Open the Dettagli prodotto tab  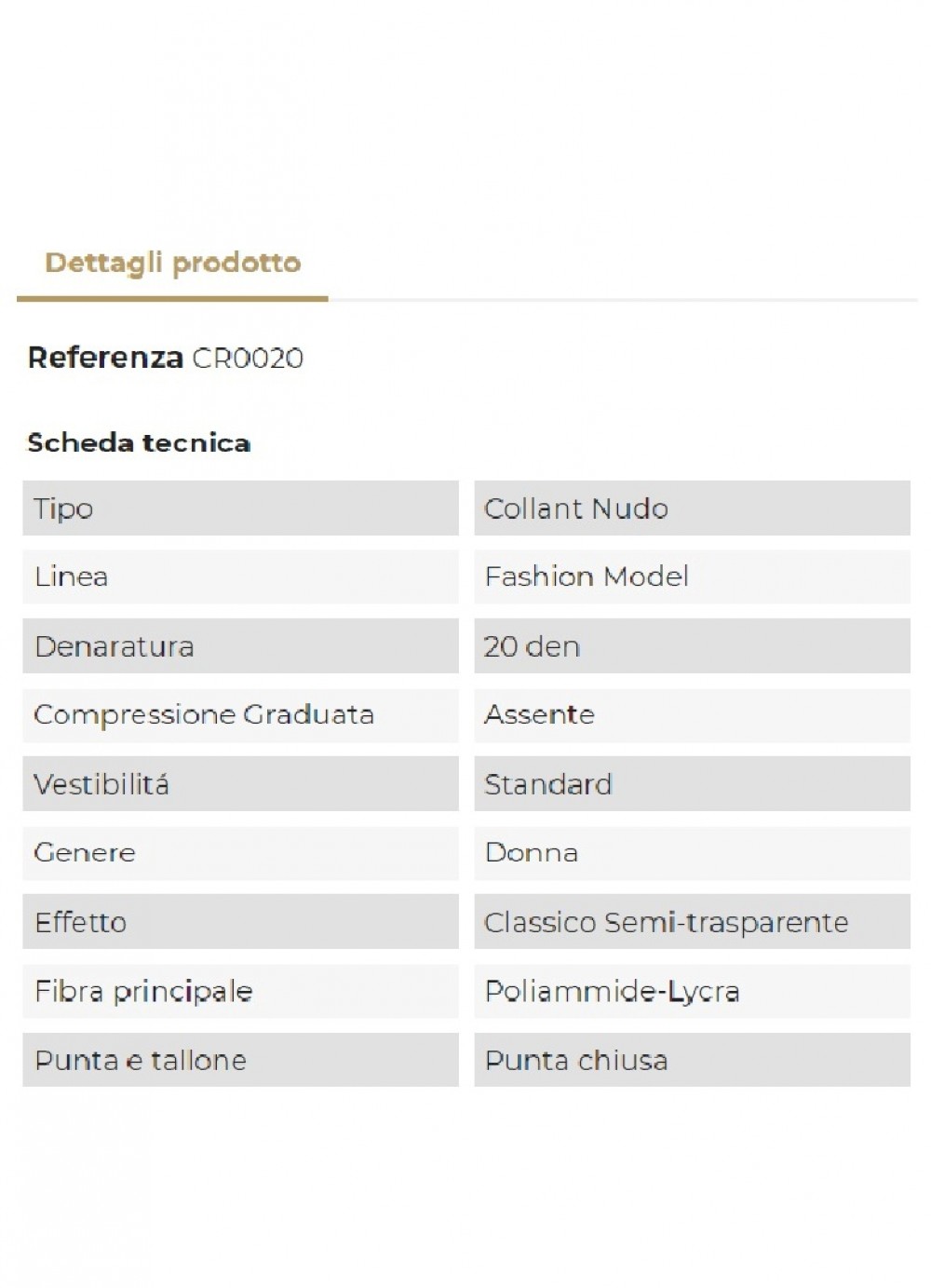pyautogui.click(x=173, y=264)
